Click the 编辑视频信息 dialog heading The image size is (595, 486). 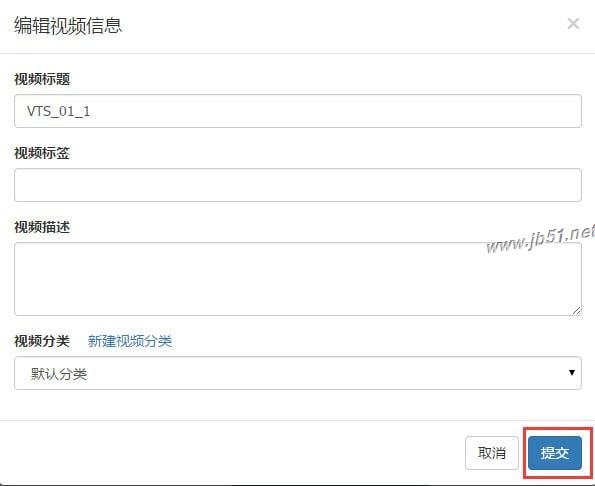tap(68, 26)
